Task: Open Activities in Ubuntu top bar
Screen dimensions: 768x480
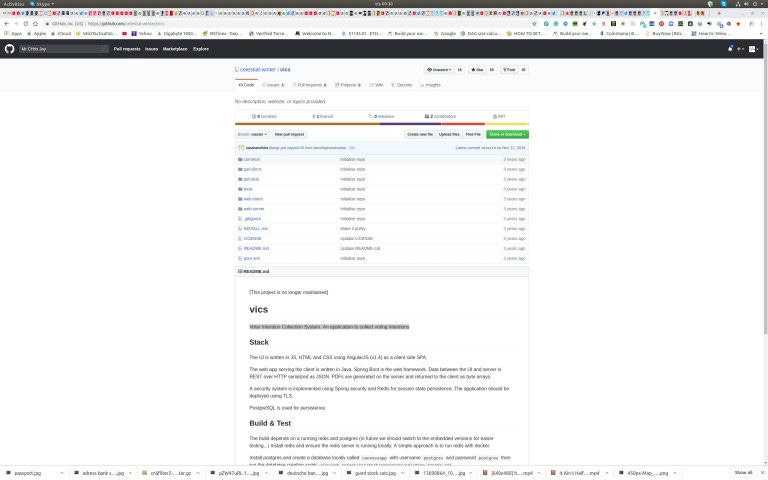Action: (13, 4)
